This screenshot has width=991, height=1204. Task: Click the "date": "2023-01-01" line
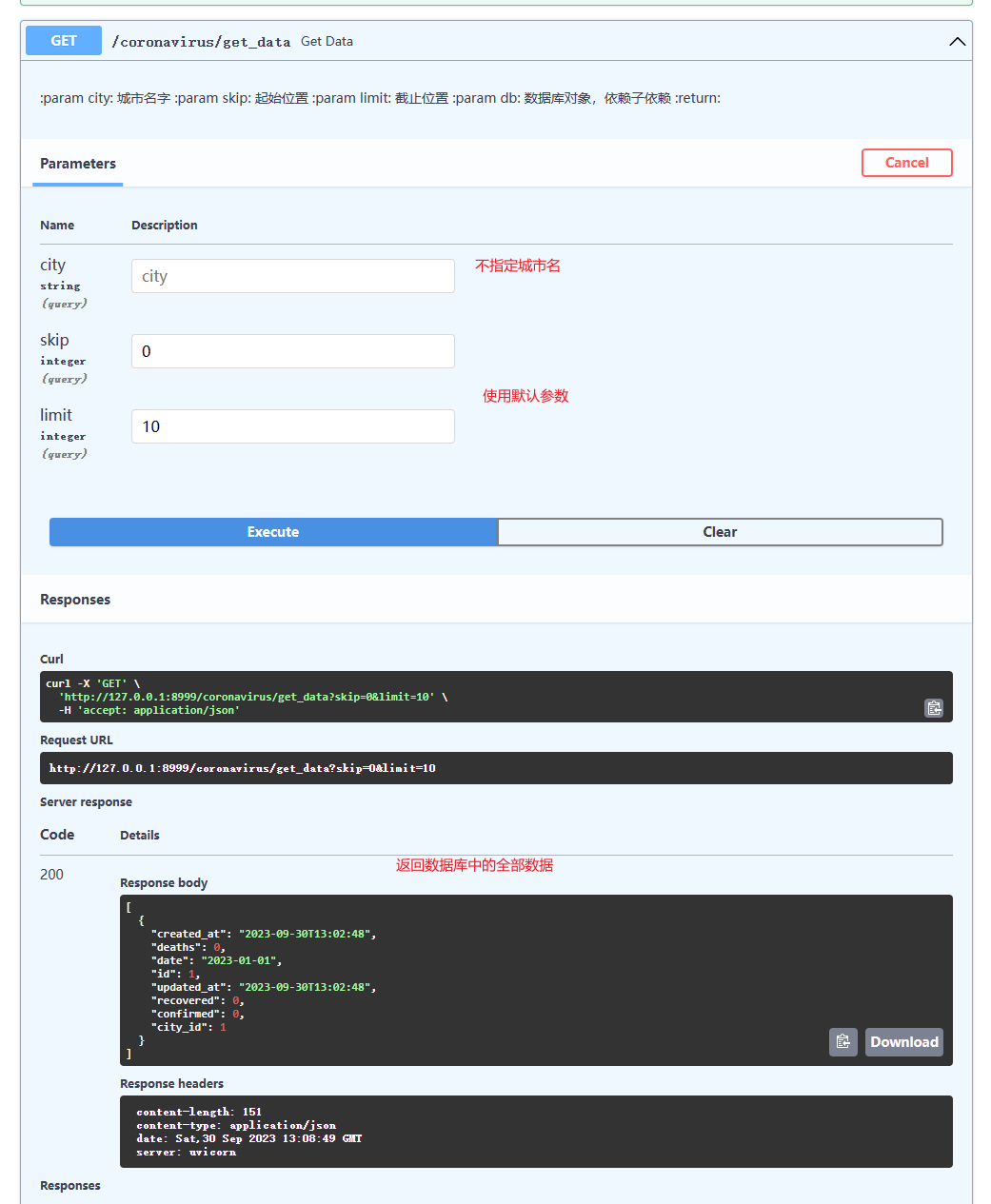coord(216,960)
